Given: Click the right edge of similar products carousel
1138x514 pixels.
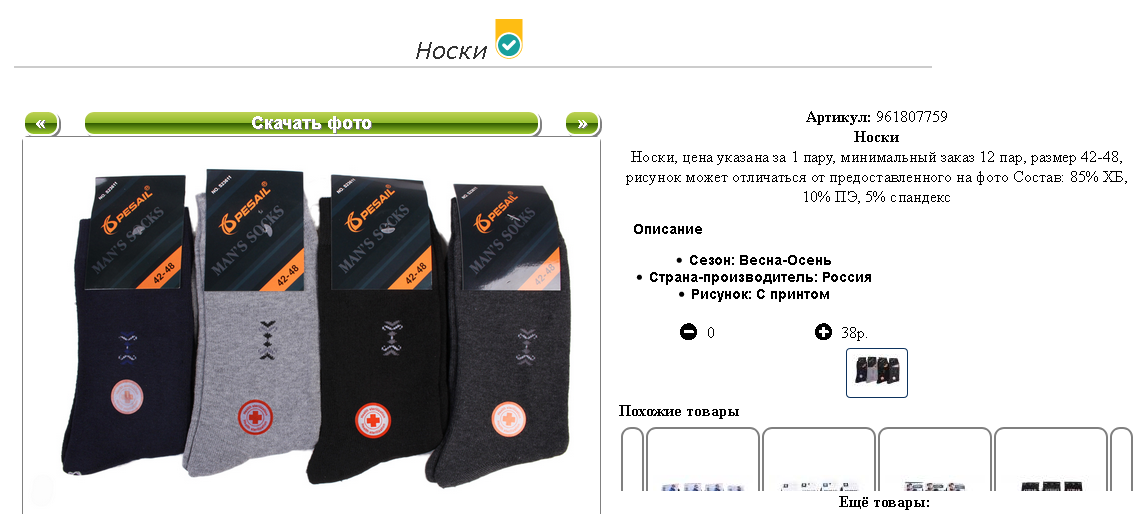Looking at the screenshot, I should [x=1121, y=460].
